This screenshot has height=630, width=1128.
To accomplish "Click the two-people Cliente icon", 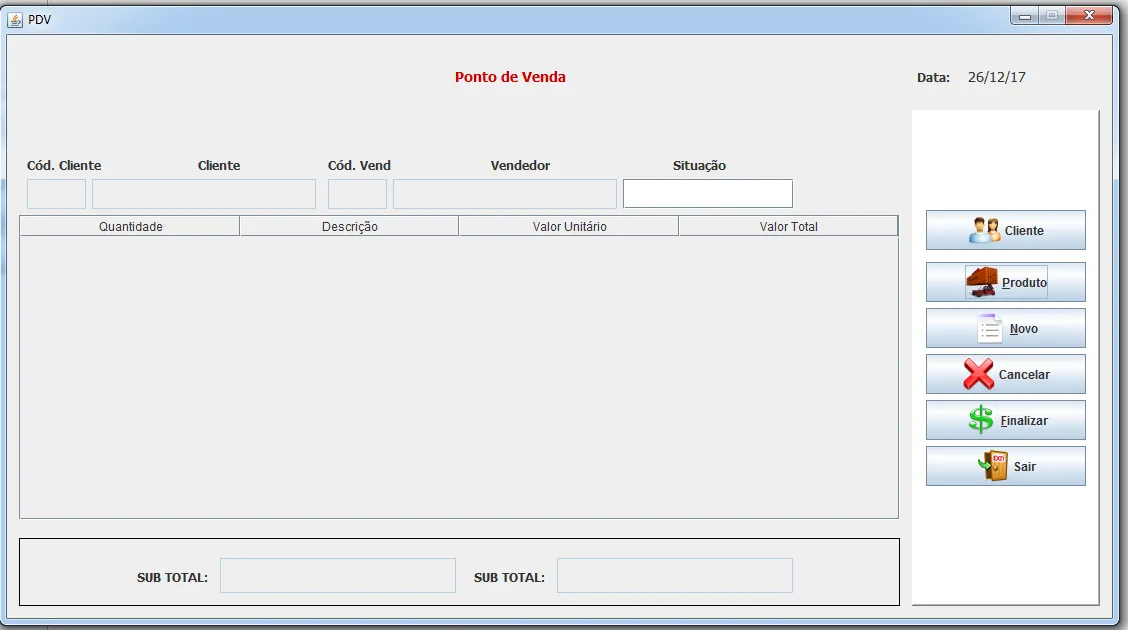I will 984,230.
